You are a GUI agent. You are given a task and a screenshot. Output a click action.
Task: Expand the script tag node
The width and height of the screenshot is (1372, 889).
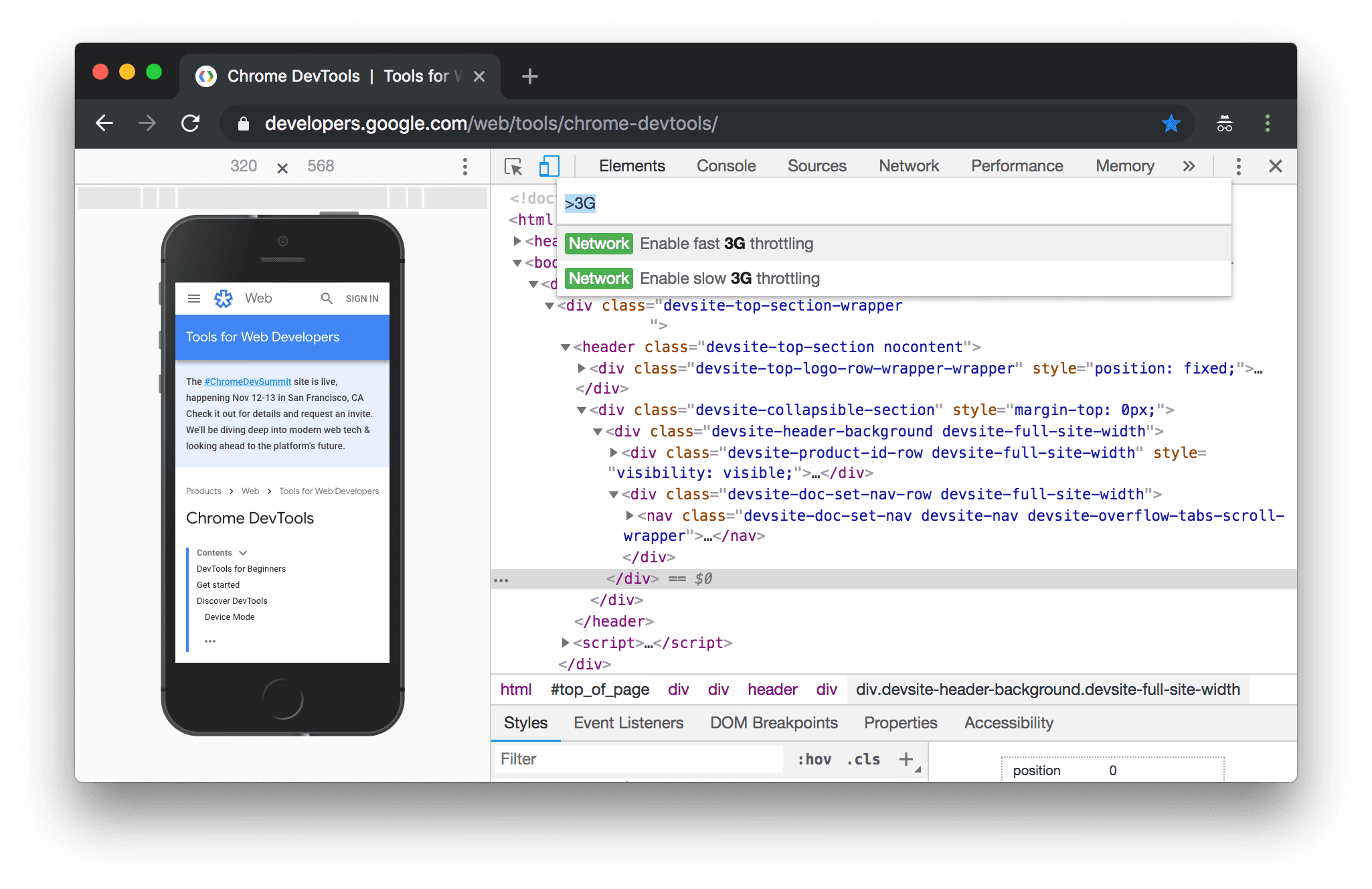coord(566,642)
